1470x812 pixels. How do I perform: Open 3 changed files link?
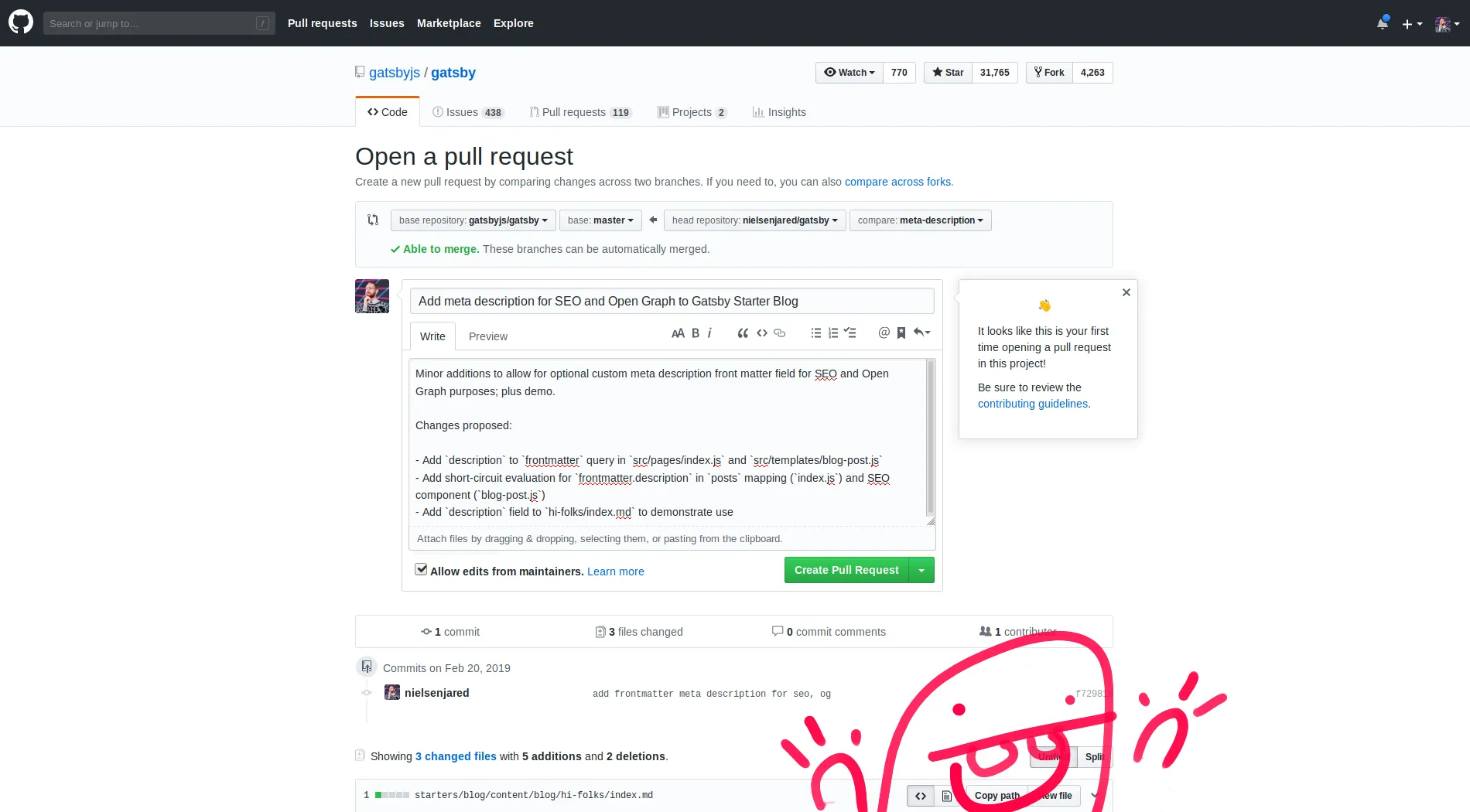click(456, 756)
